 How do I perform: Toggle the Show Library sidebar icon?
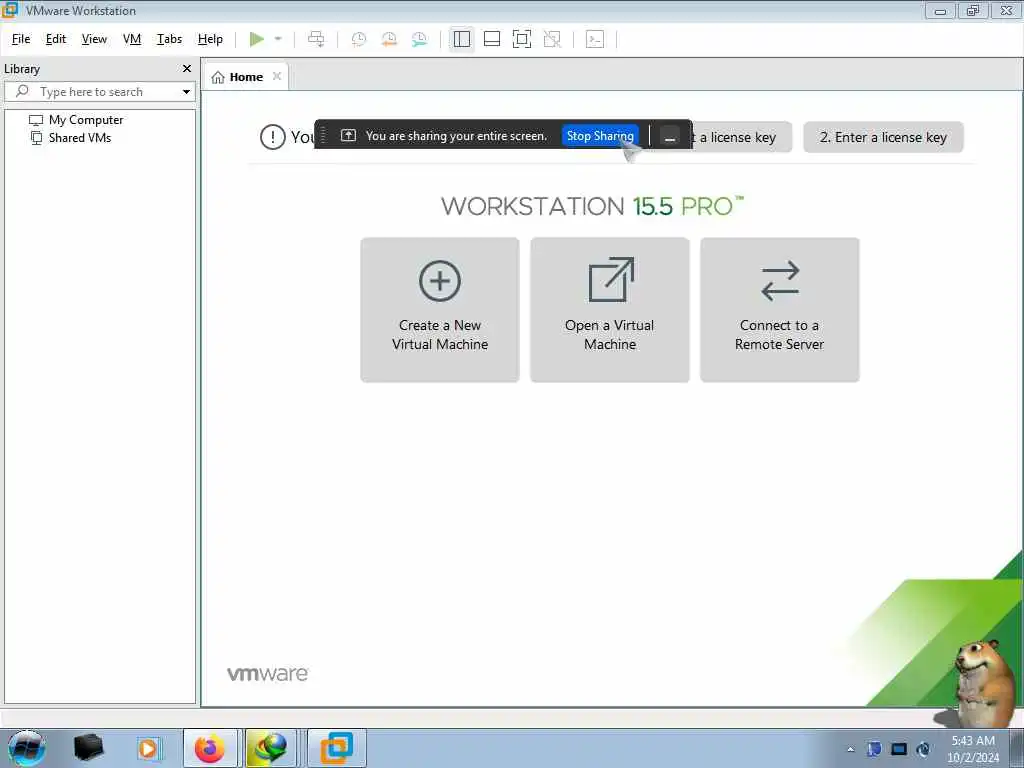(462, 39)
